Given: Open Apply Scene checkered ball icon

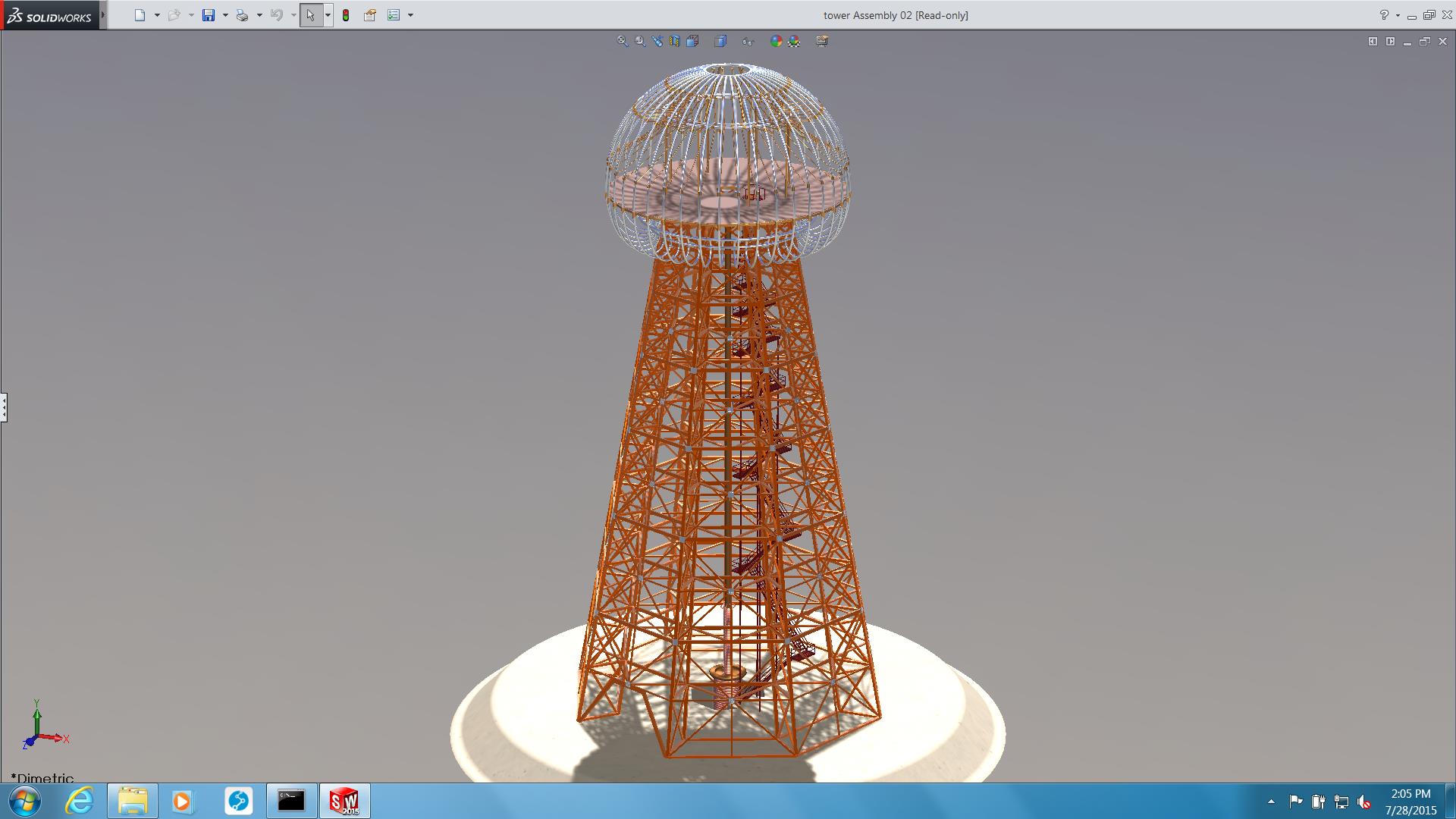Looking at the screenshot, I should click(x=794, y=42).
